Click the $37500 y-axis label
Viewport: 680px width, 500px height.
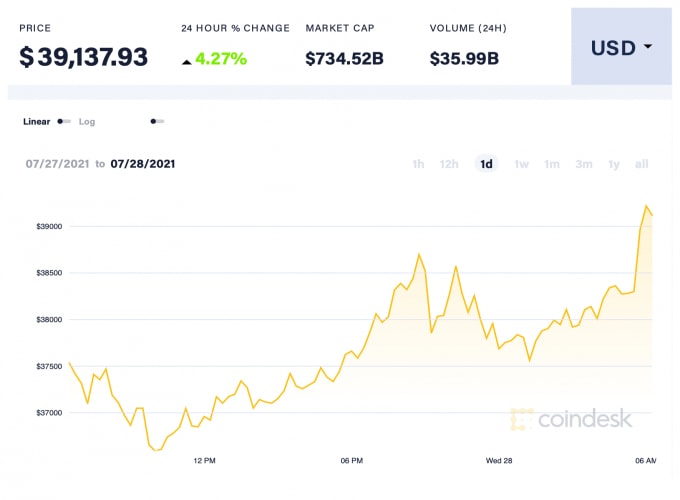pos(49,366)
